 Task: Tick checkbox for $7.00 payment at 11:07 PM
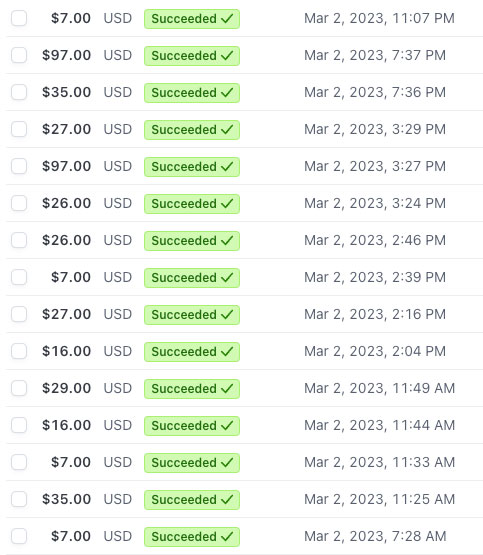point(19,18)
